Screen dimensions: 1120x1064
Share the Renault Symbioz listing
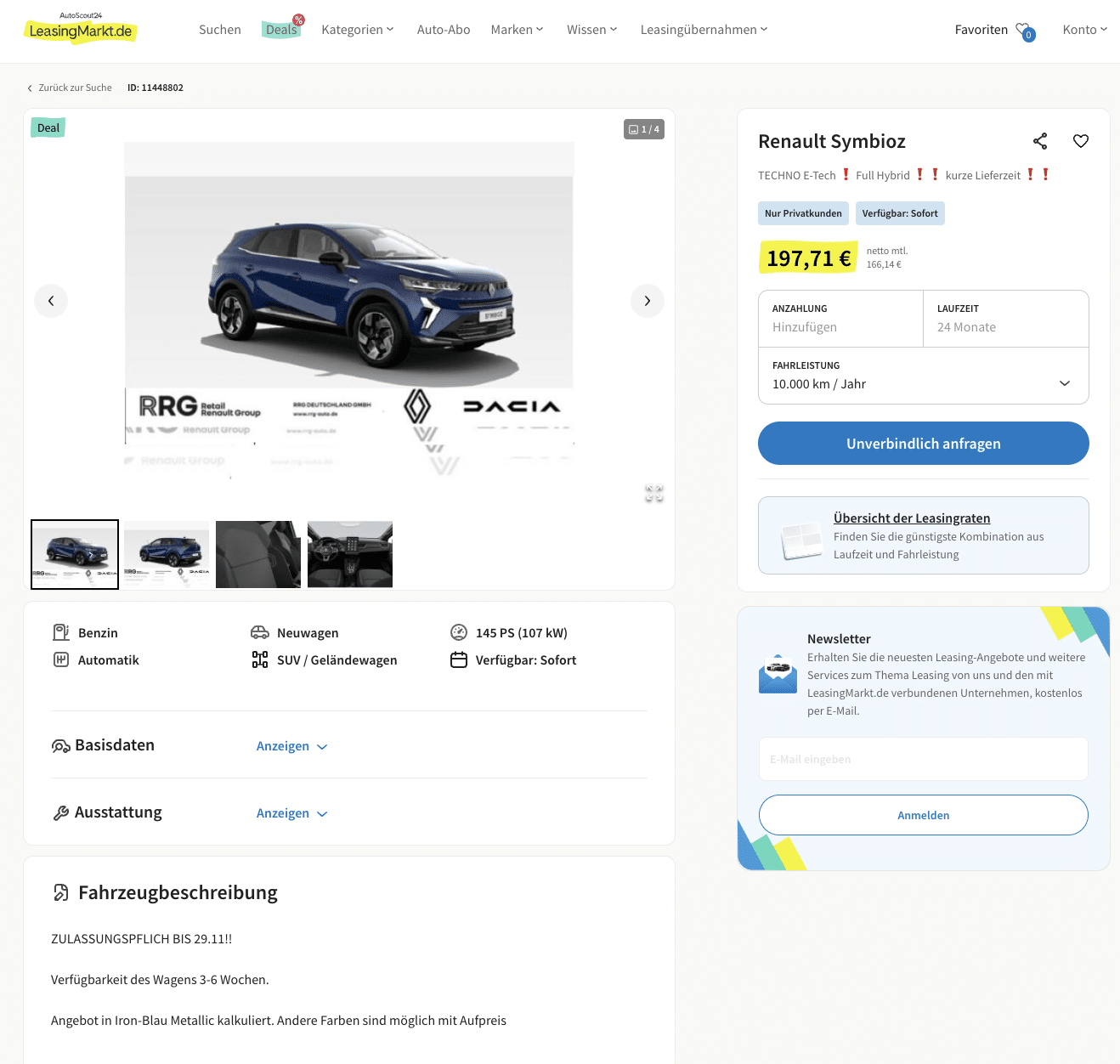[x=1040, y=141]
